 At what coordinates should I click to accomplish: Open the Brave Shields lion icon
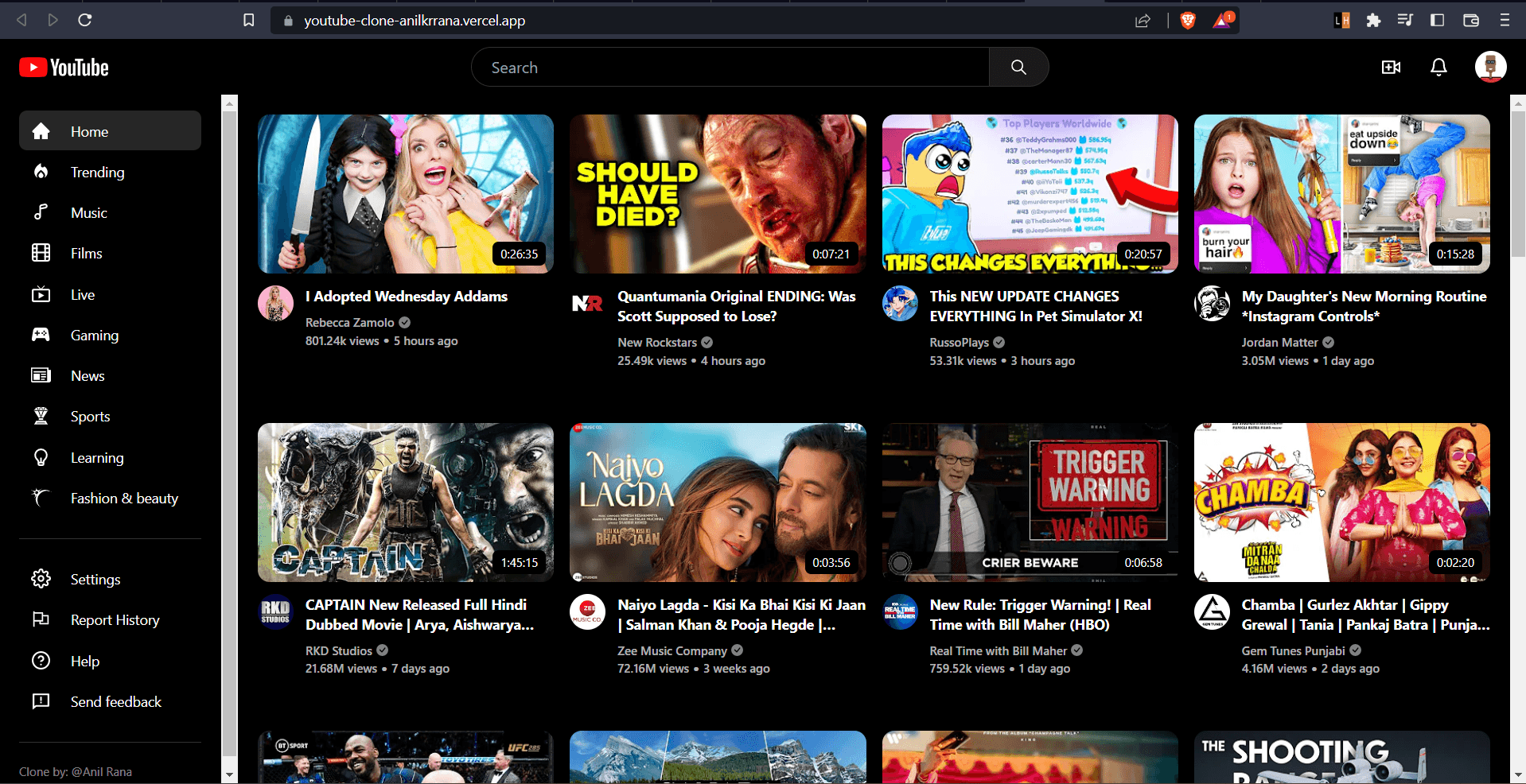pos(1188,21)
